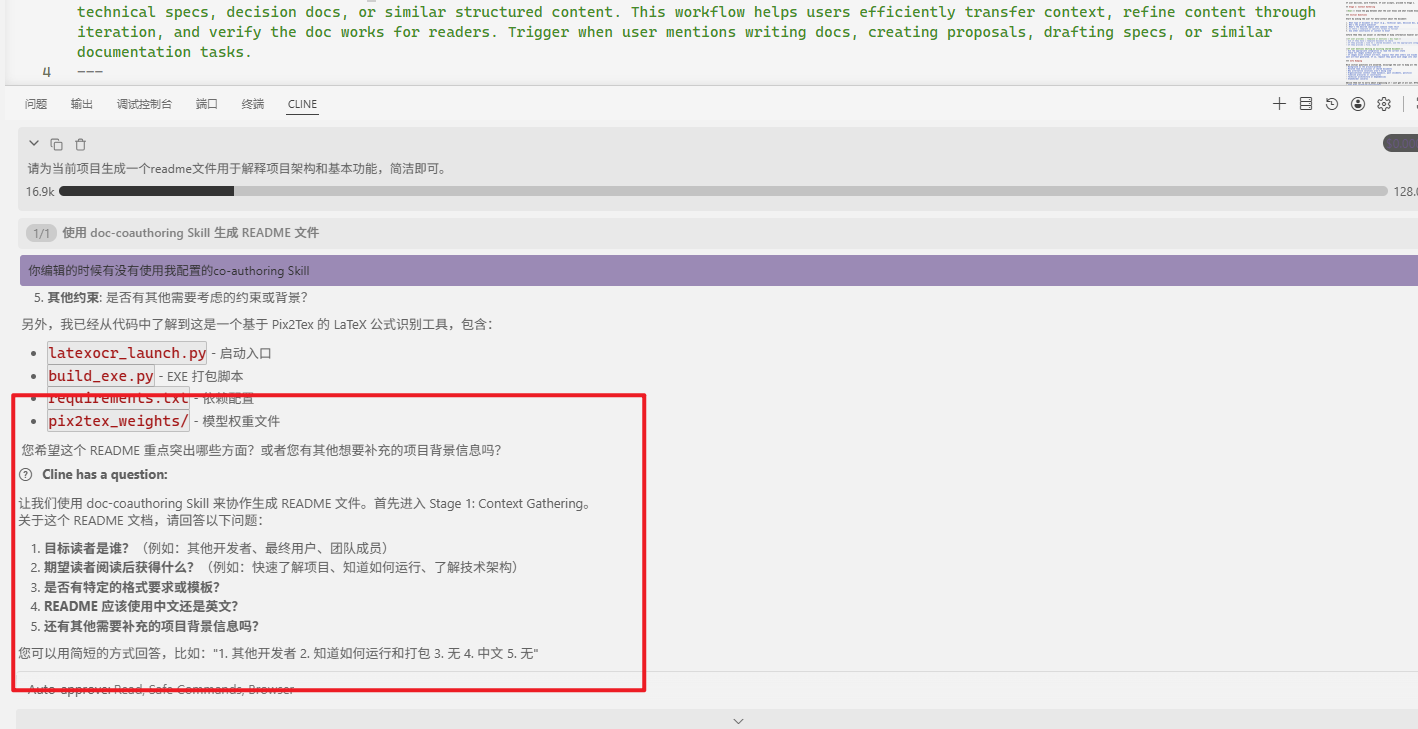Click the example short answer line

pos(279,653)
